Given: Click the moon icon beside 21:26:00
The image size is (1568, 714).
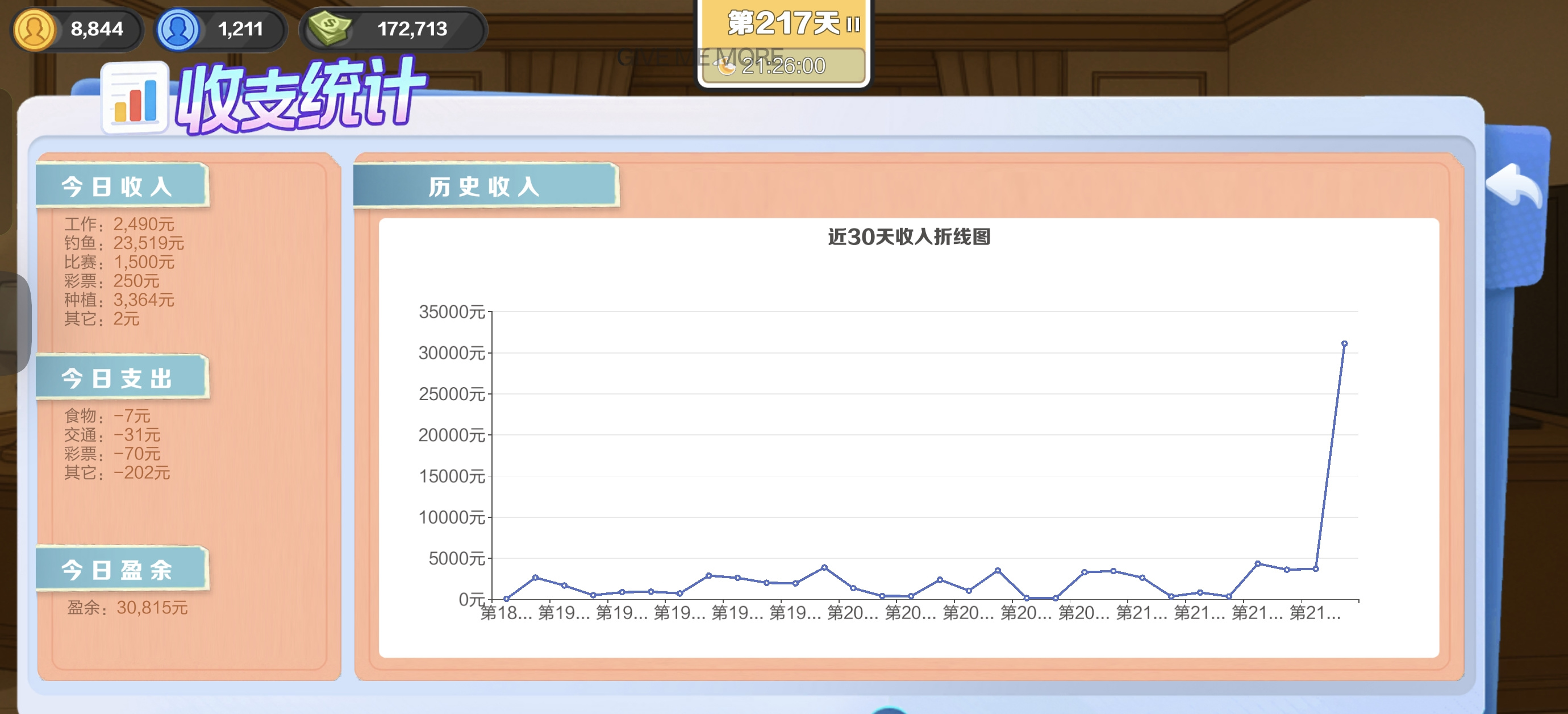Looking at the screenshot, I should 726,67.
